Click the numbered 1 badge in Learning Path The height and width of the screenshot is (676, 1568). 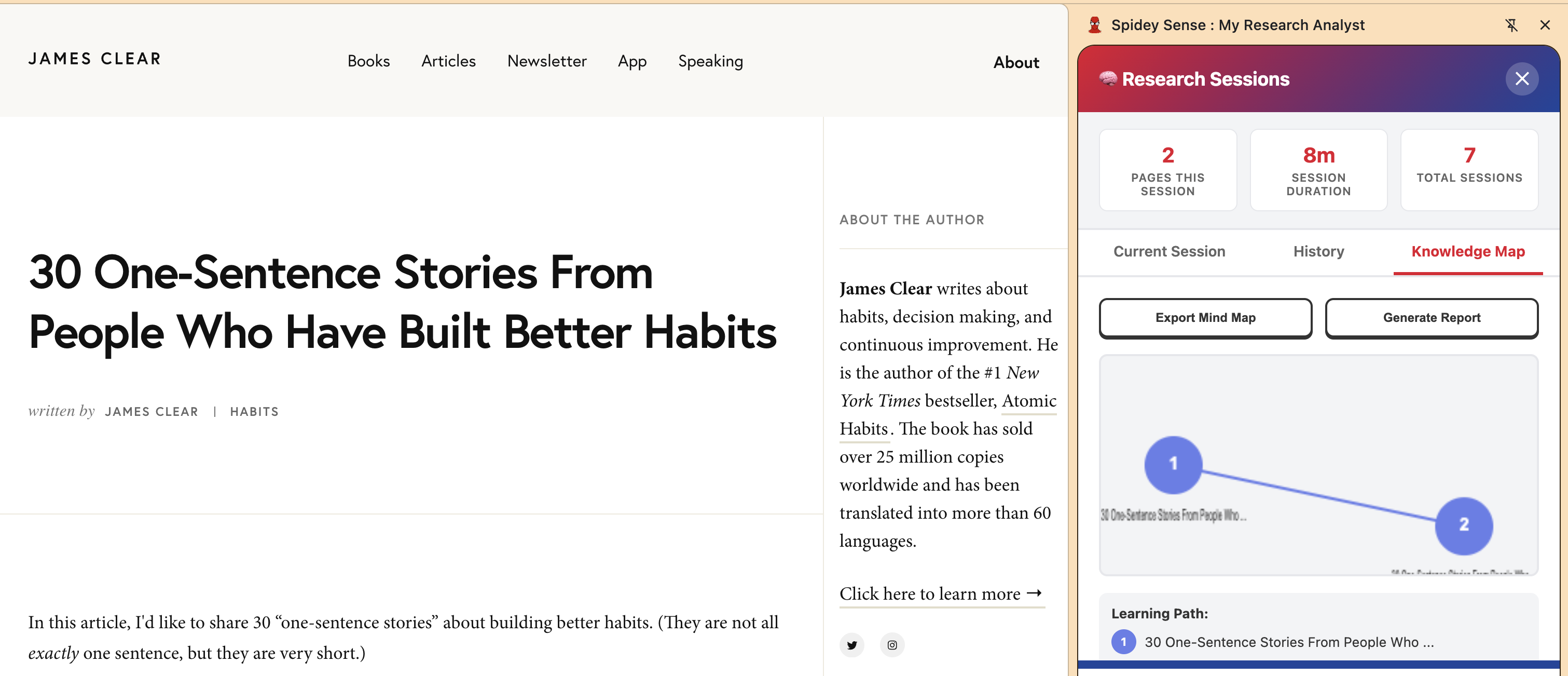[1123, 642]
